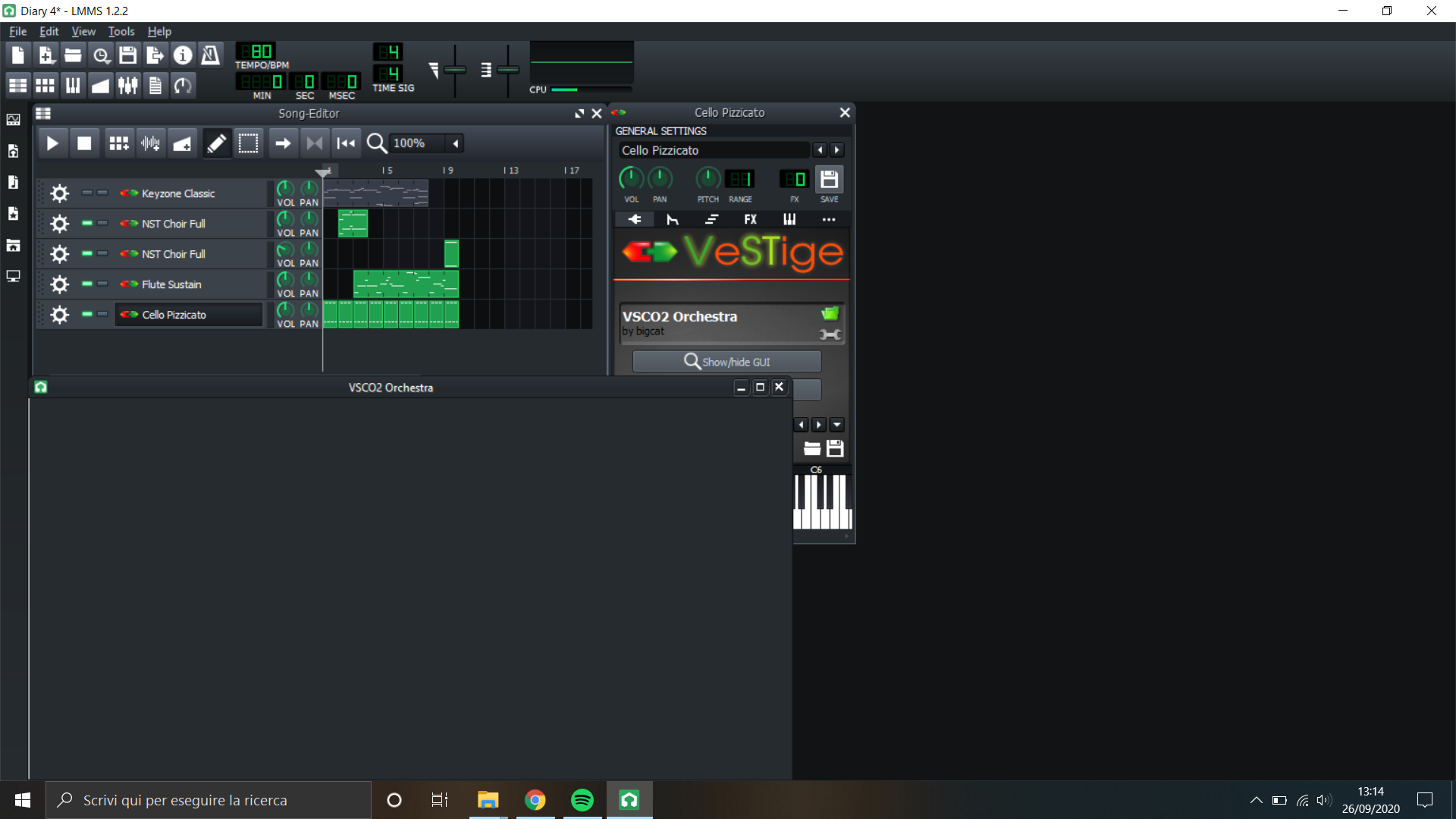1456x819 pixels.
Task: Open the MIDI tab of Cello Pizzicato
Action: pyautogui.click(x=789, y=219)
